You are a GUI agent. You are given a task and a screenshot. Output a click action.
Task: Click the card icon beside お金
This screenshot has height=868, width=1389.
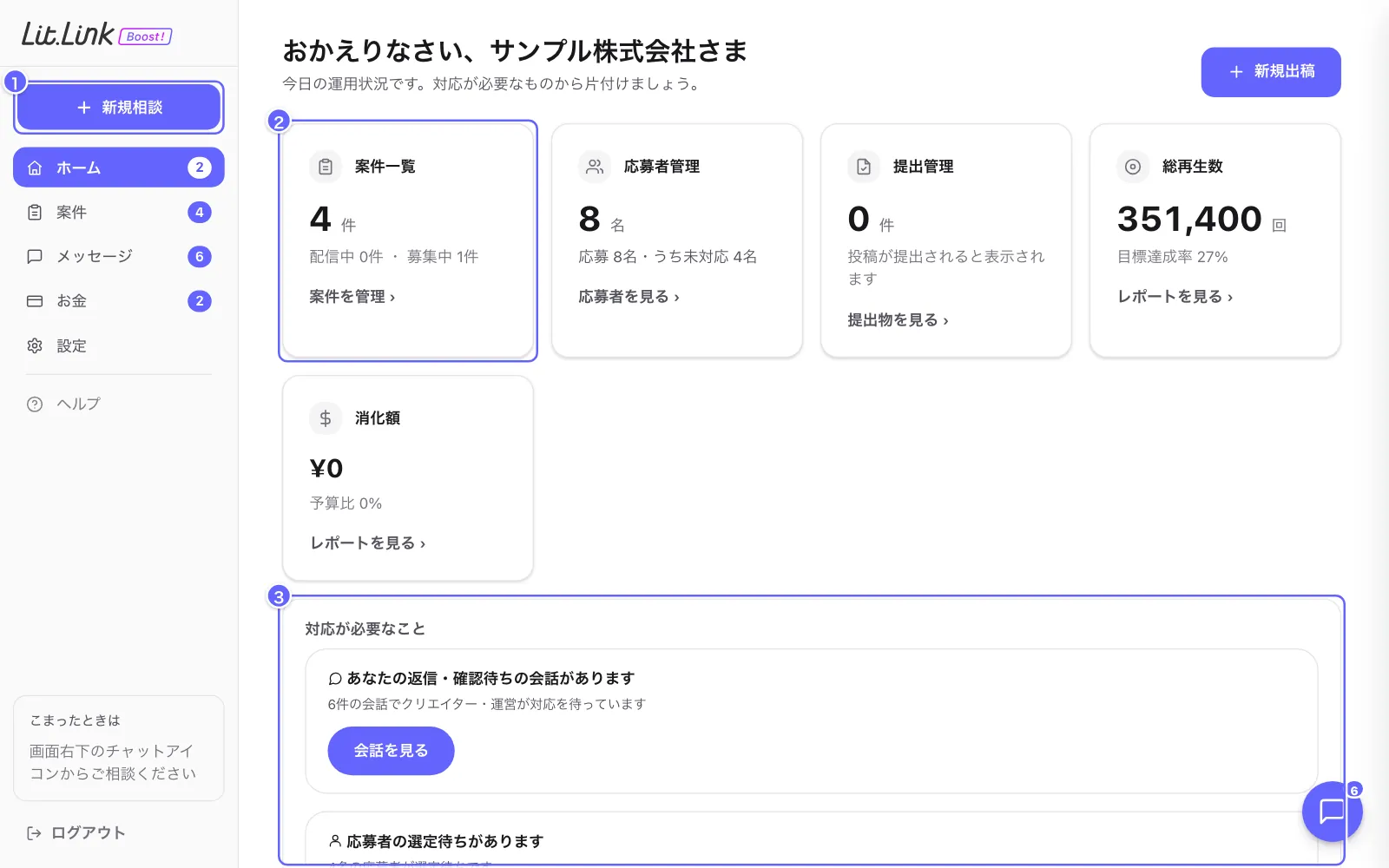tap(35, 301)
